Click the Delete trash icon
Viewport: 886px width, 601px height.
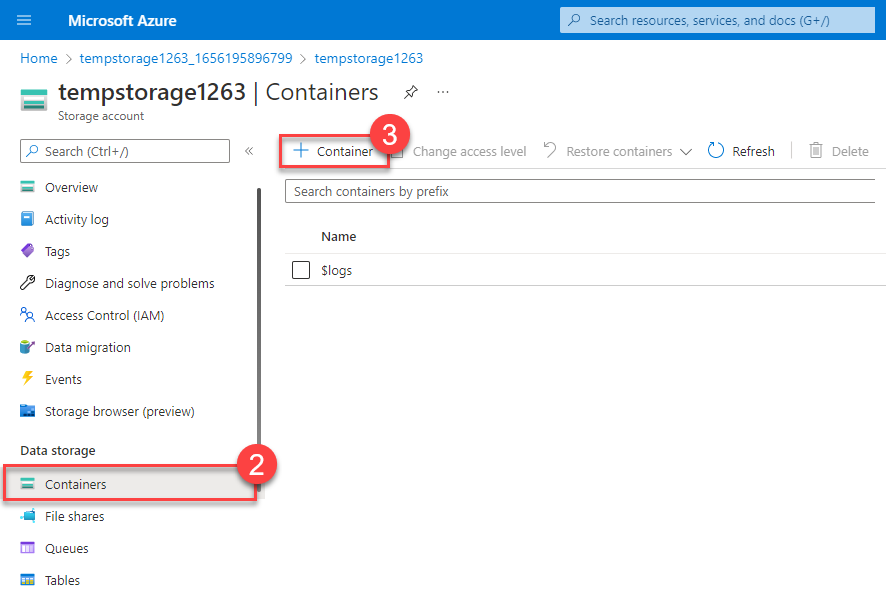[816, 151]
